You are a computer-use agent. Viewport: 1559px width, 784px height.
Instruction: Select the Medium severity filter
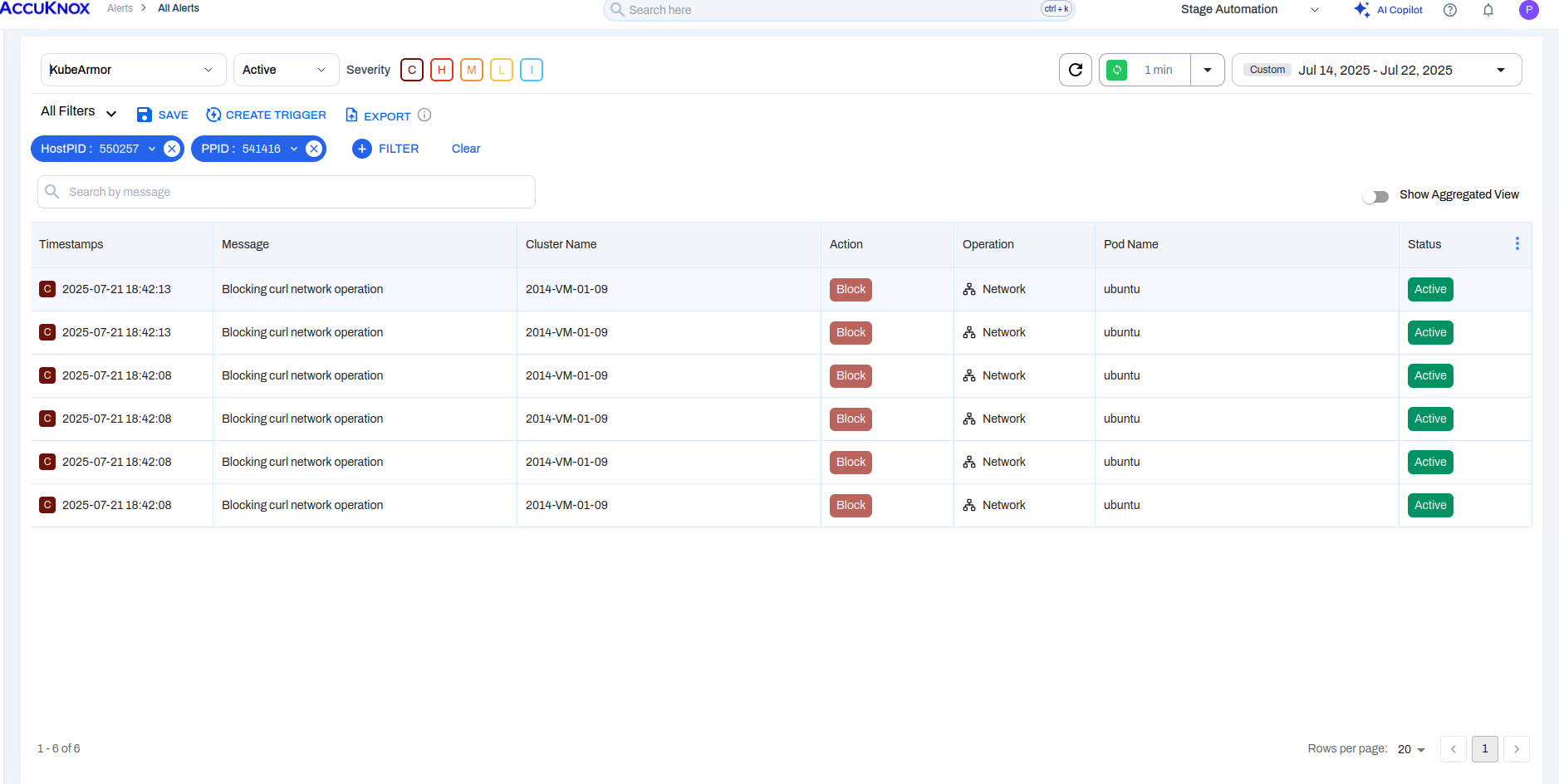click(x=471, y=70)
